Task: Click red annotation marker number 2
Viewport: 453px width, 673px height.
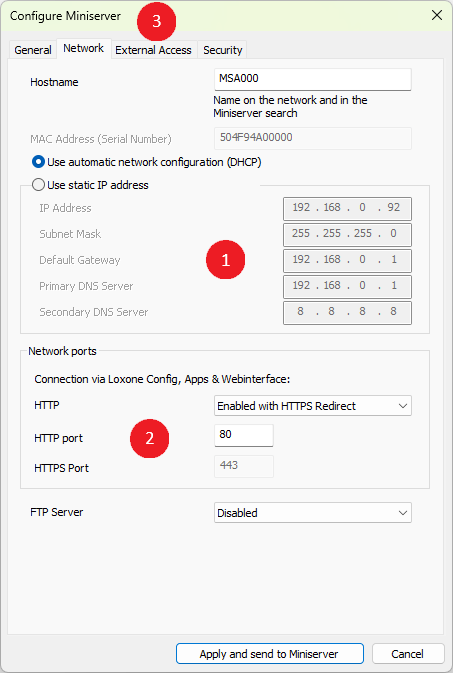Action: [x=149, y=438]
